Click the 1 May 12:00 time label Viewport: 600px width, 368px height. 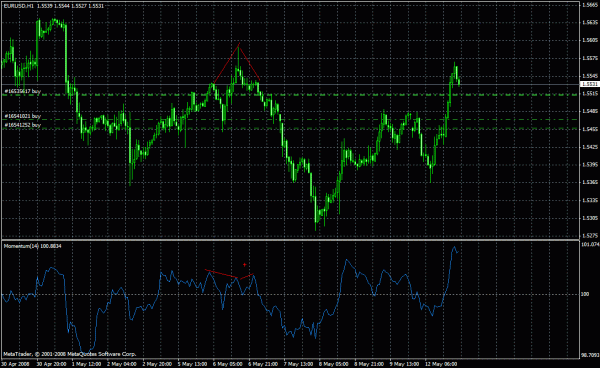click(86, 364)
